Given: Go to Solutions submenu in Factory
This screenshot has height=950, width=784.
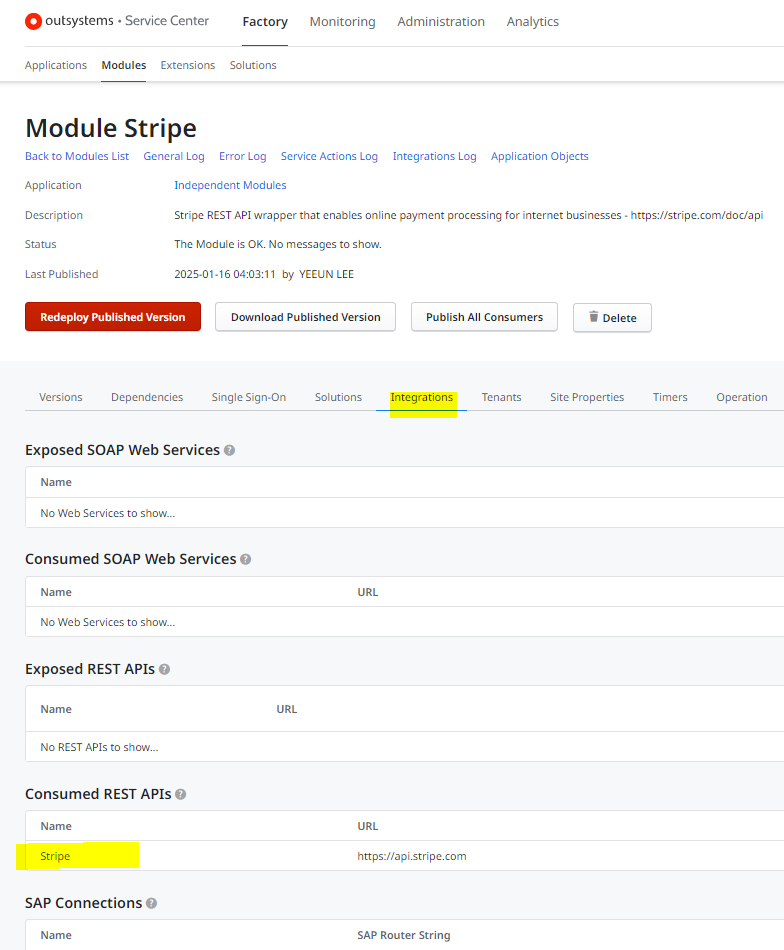Looking at the screenshot, I should (253, 65).
